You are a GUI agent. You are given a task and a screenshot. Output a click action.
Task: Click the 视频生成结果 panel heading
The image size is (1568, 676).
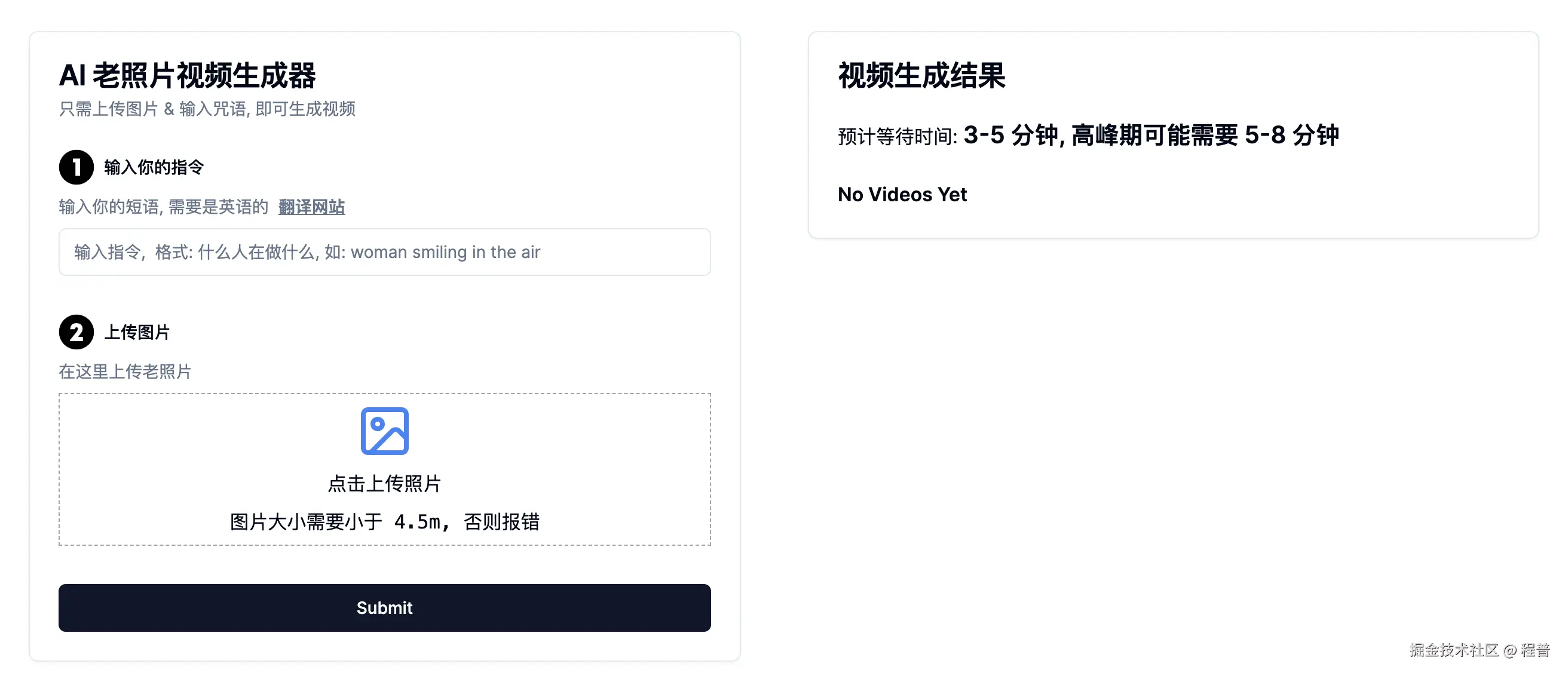[x=921, y=75]
